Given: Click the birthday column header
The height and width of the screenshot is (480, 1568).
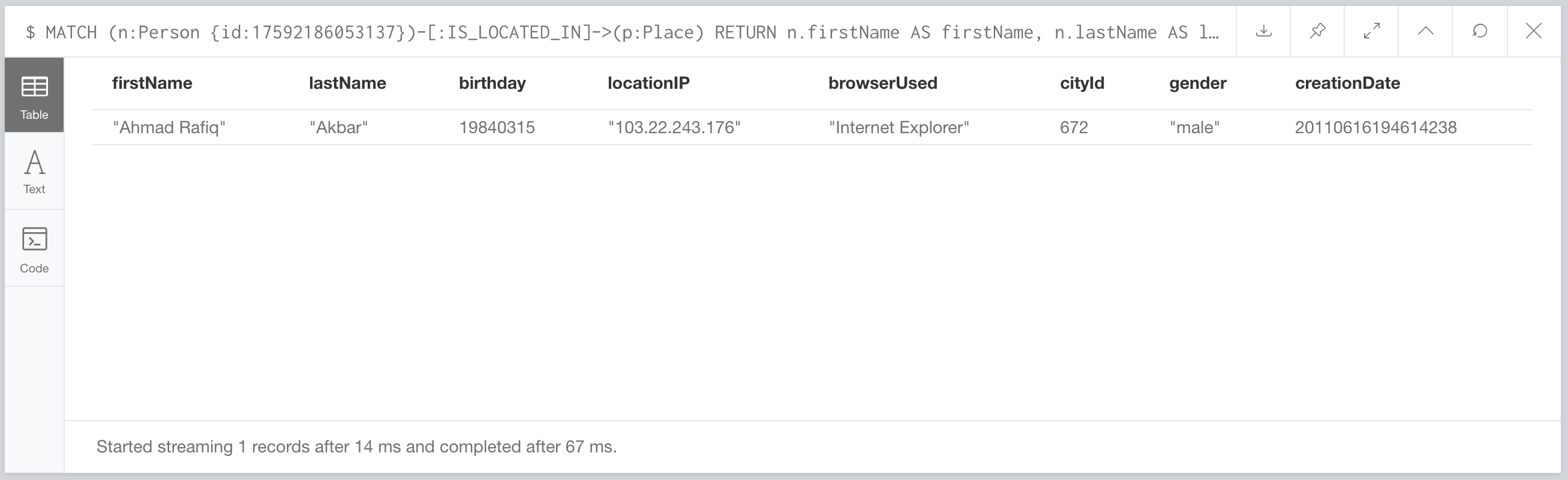Looking at the screenshot, I should 492,83.
